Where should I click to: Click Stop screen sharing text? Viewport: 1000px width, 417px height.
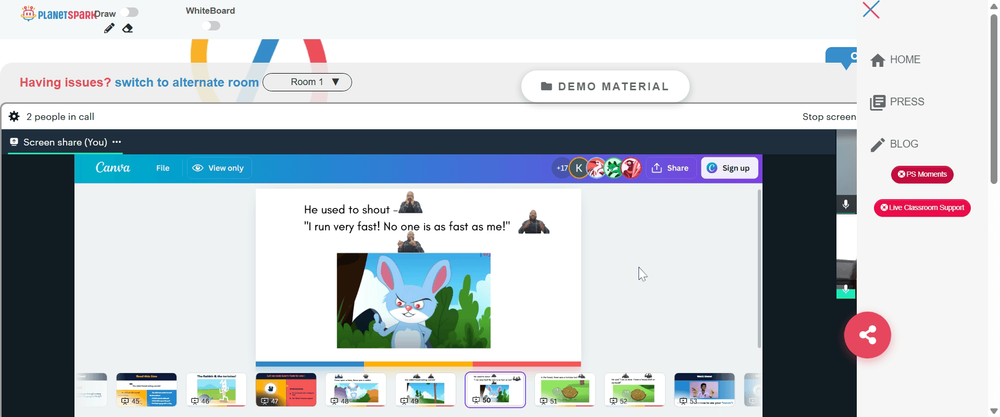pyautogui.click(x=829, y=117)
